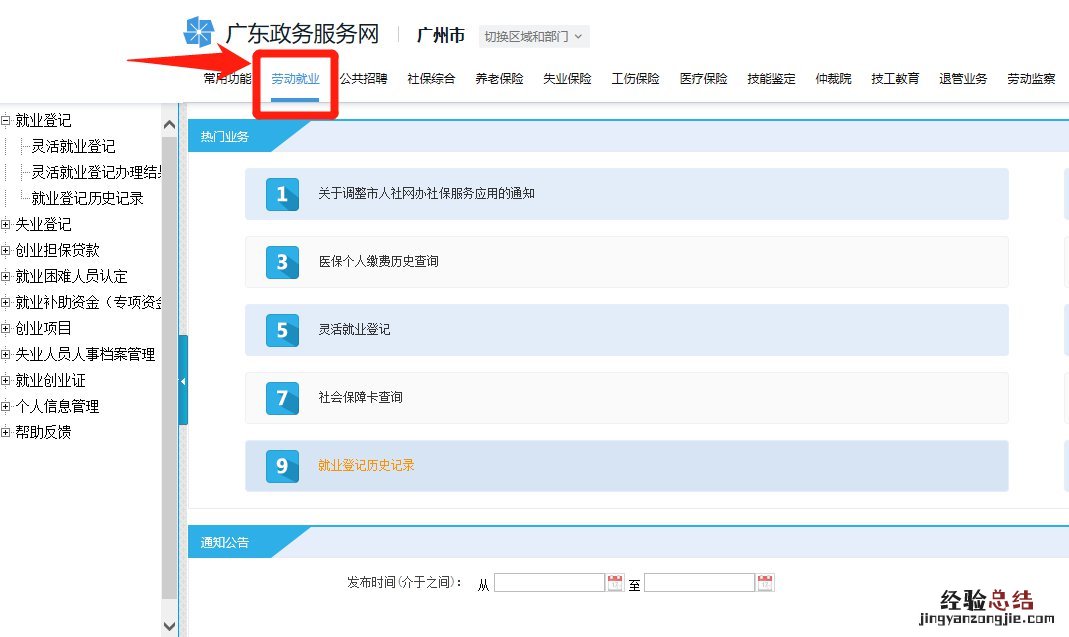1069x637 pixels.
Task: Open 就业登记历史记录 in the sidebar tree
Action: point(87,198)
